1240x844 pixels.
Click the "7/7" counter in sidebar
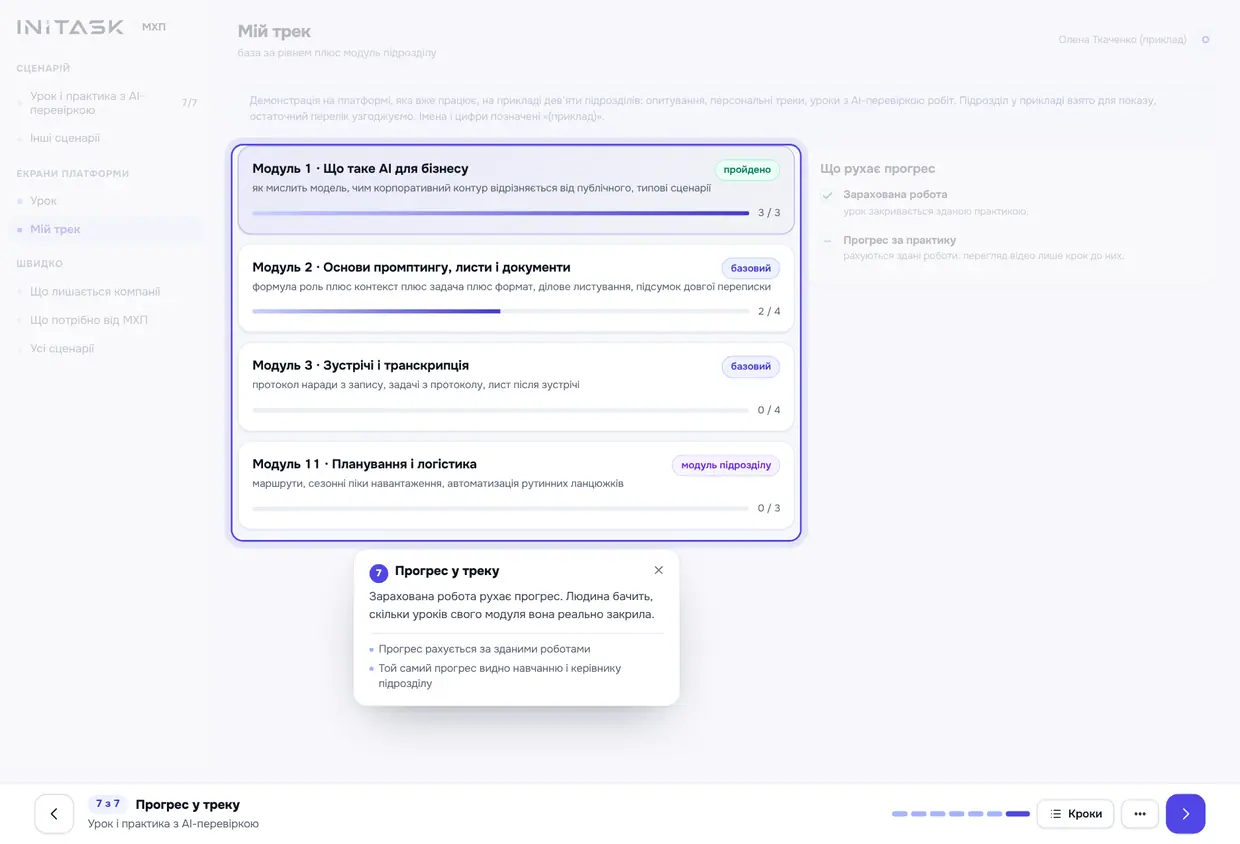click(x=189, y=103)
